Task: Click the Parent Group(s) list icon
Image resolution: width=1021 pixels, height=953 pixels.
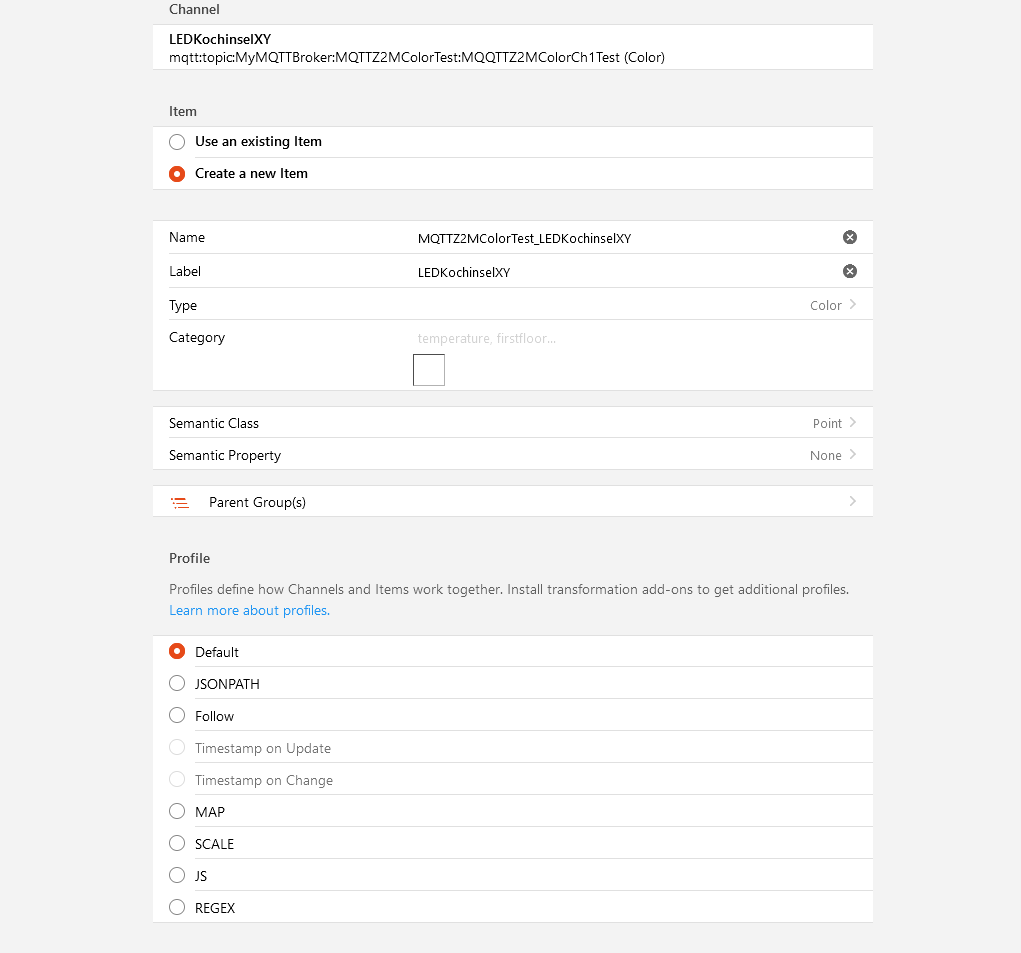Action: pos(180,502)
